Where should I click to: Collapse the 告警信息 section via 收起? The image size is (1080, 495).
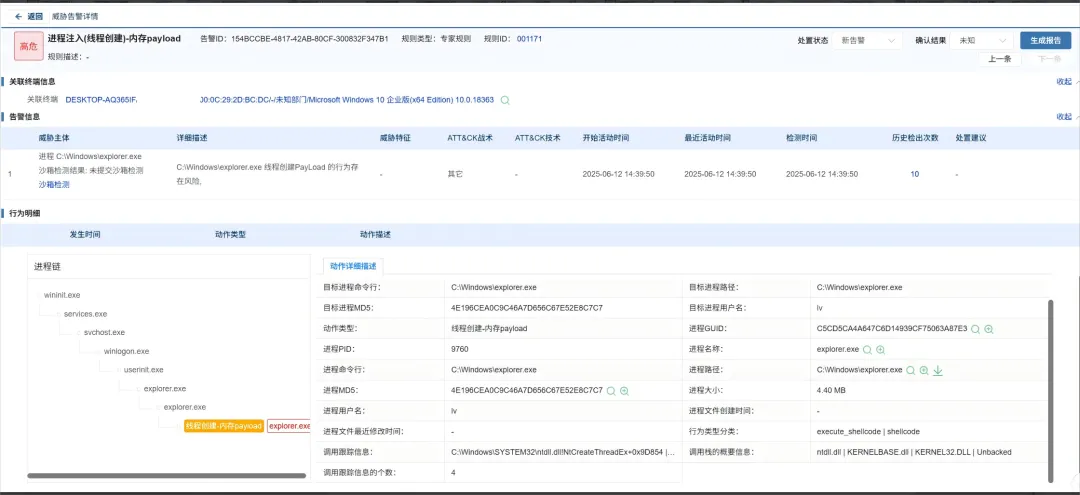[x=1063, y=117]
